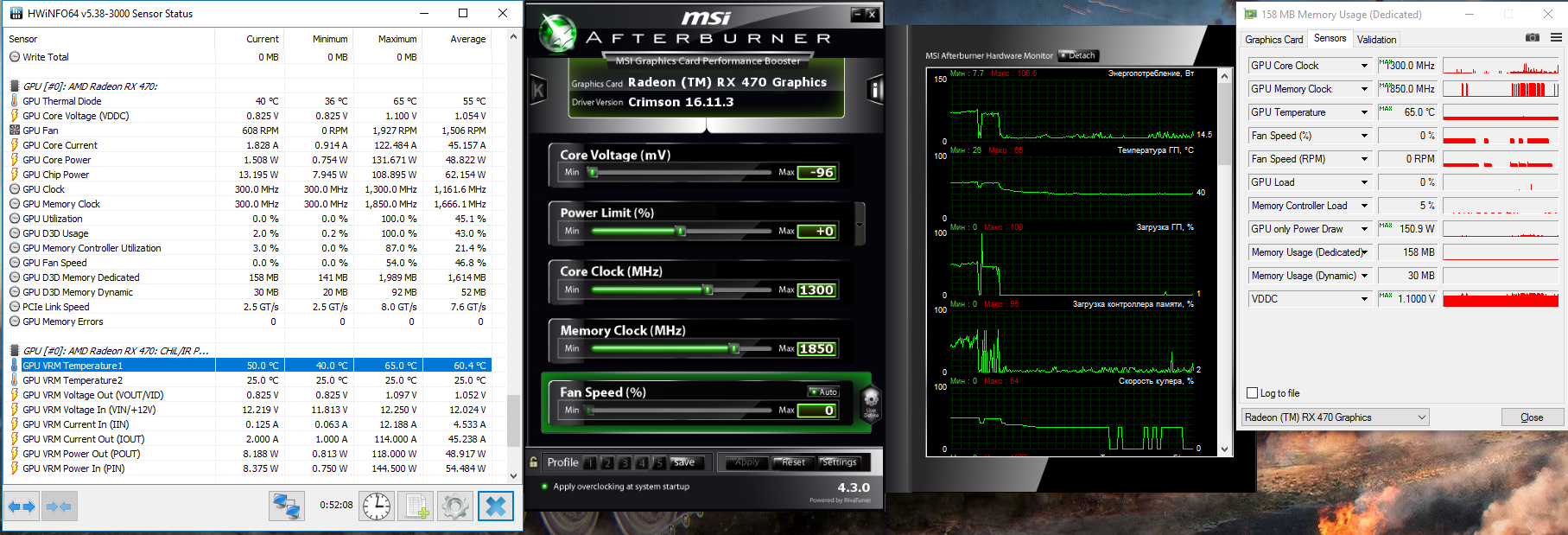
Task: Click Detach on the Hardware Monitor
Action: (1077, 55)
